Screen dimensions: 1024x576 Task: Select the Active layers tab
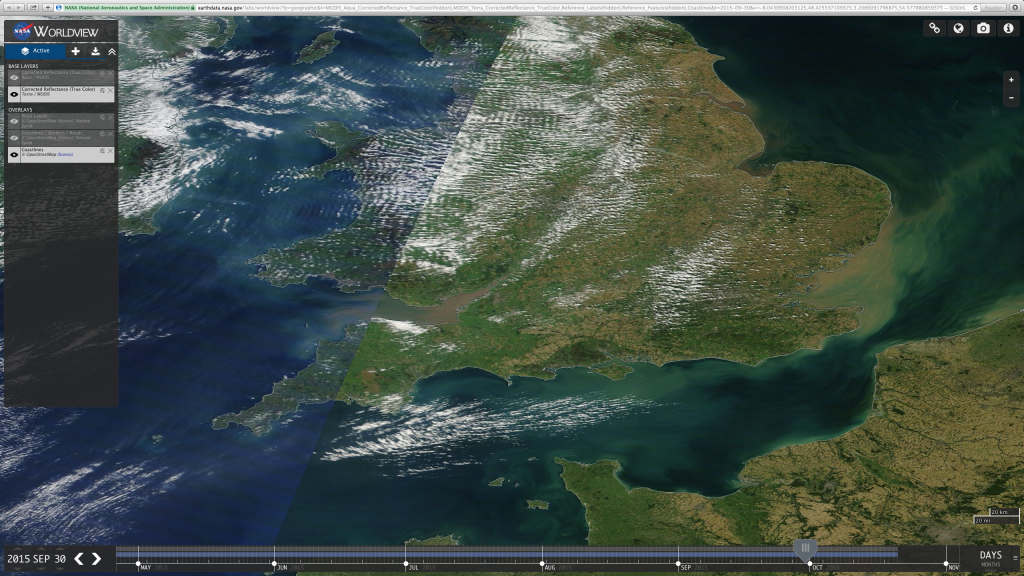[x=35, y=51]
